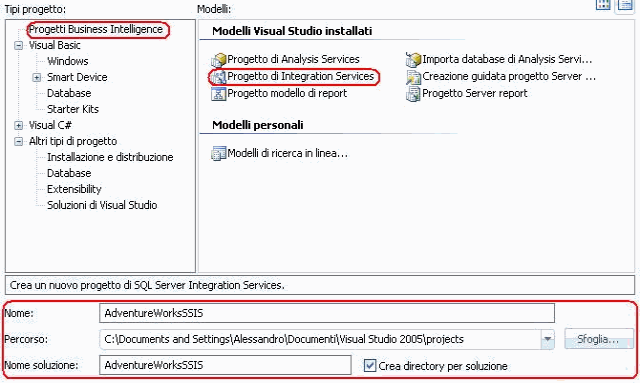Click the Sfoglia browse button
The image size is (640, 383).
tap(598, 339)
